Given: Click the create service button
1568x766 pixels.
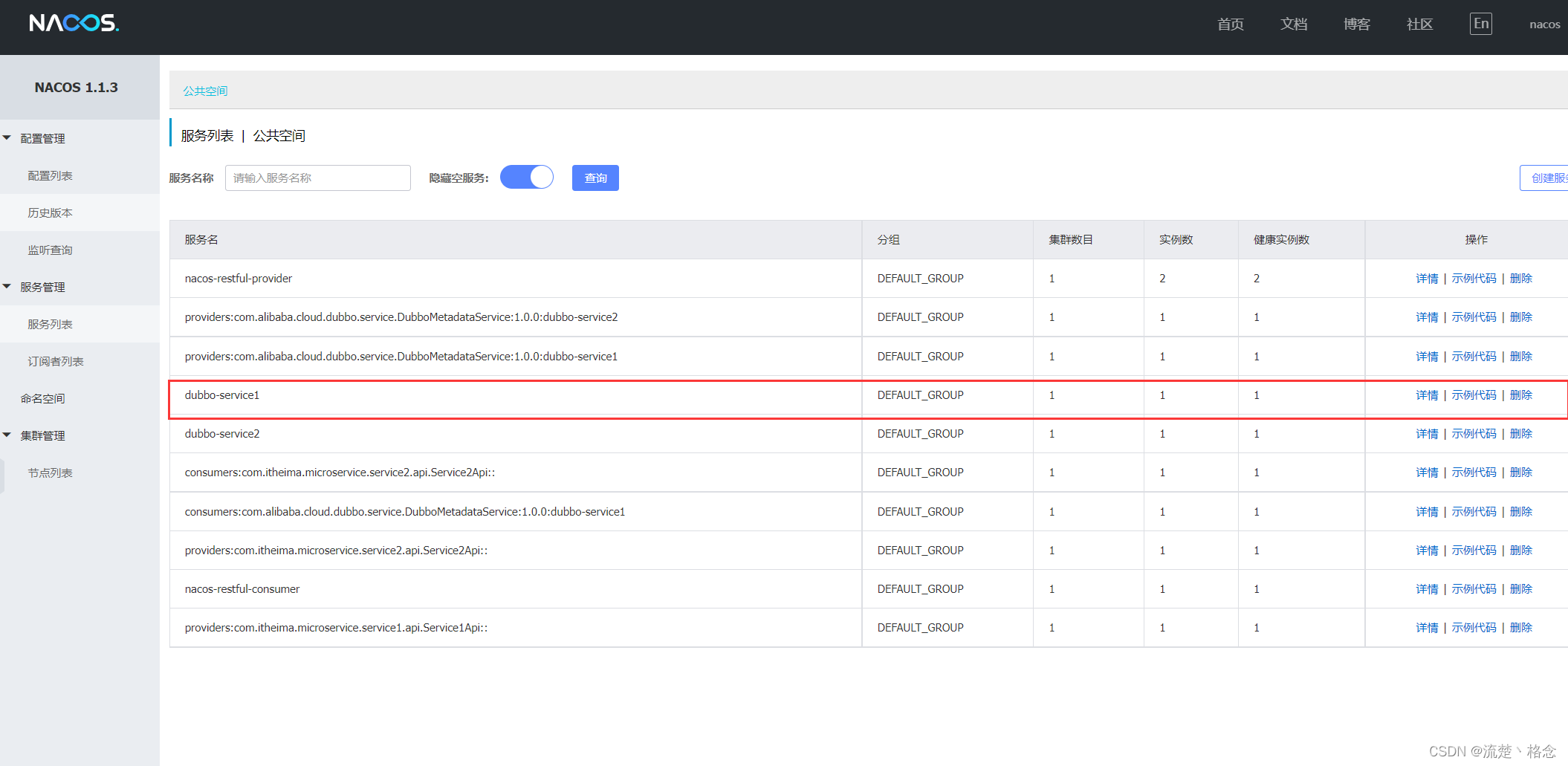Looking at the screenshot, I should click(x=1543, y=178).
